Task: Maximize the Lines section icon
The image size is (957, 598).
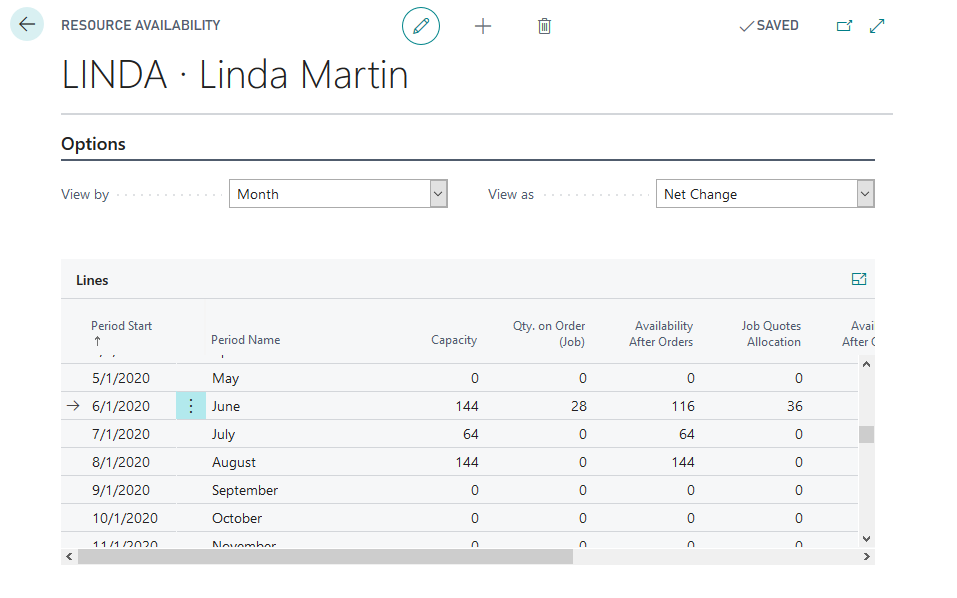Action: pyautogui.click(x=858, y=280)
